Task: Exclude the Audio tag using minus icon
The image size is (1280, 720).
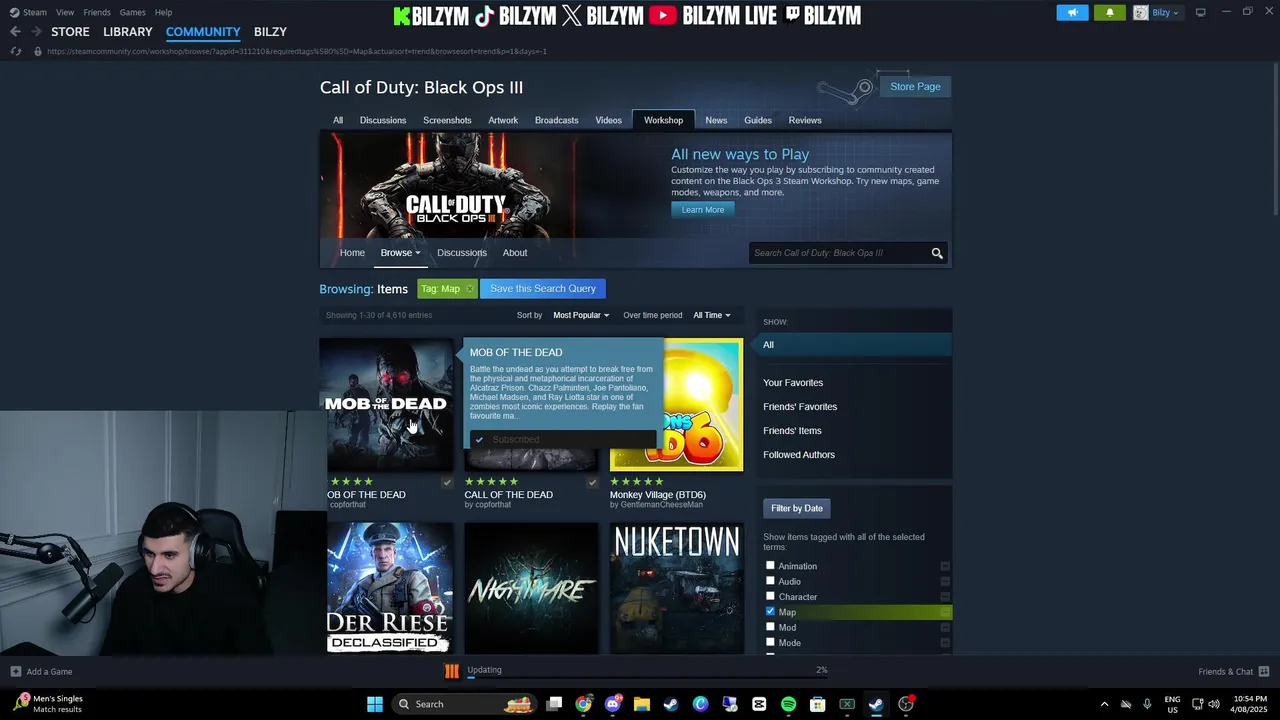Action: (x=945, y=581)
